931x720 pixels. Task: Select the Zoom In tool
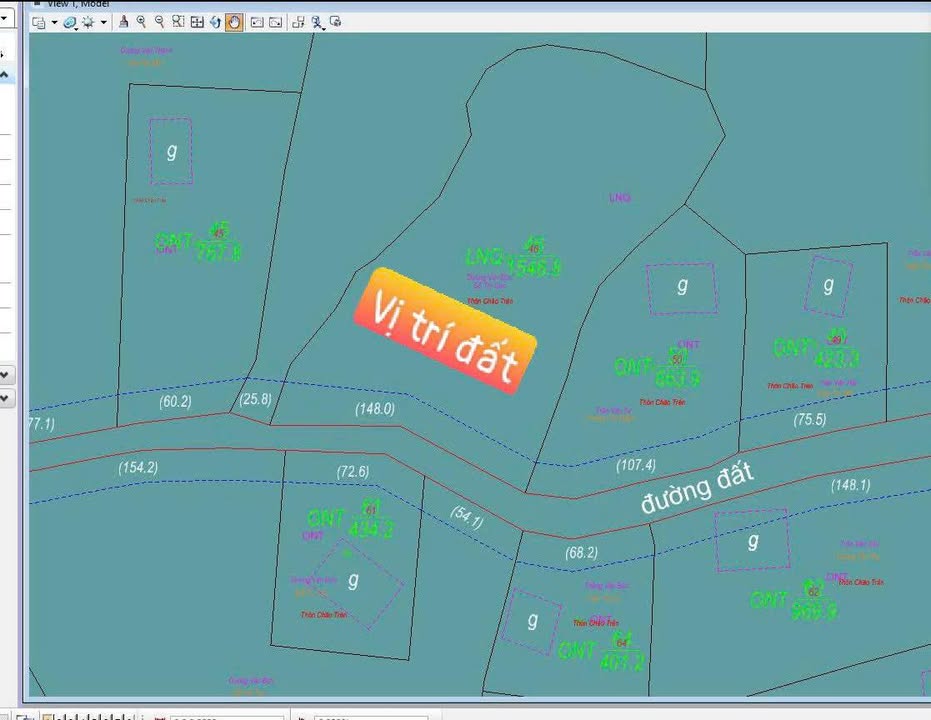pyautogui.click(x=141, y=22)
